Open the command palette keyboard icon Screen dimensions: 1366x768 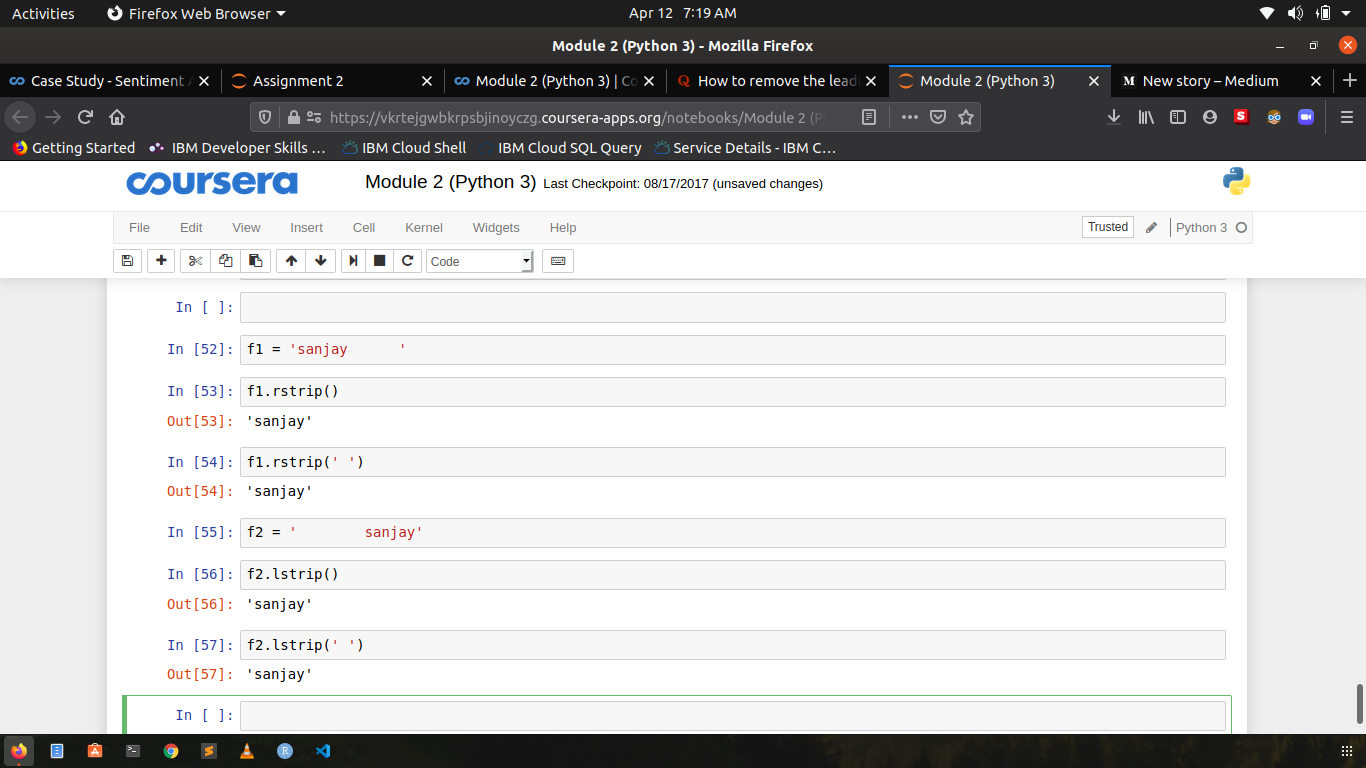pos(558,261)
